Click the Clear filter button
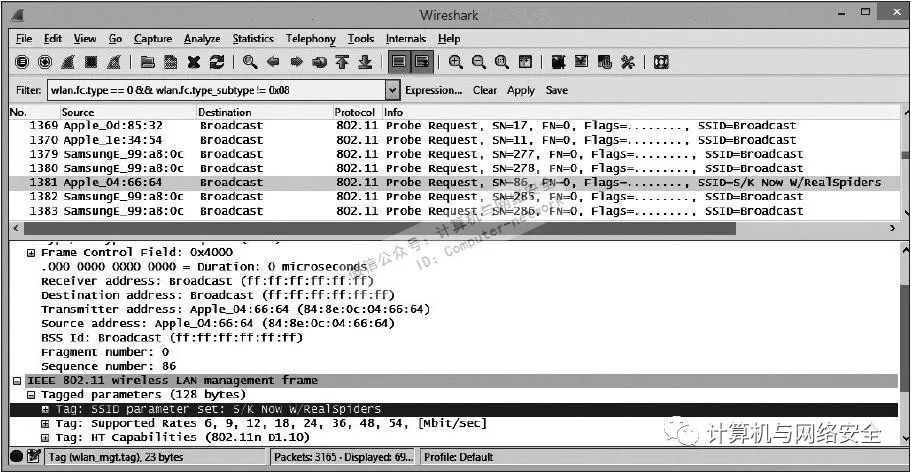Viewport: 911px width, 473px height. 485,90
